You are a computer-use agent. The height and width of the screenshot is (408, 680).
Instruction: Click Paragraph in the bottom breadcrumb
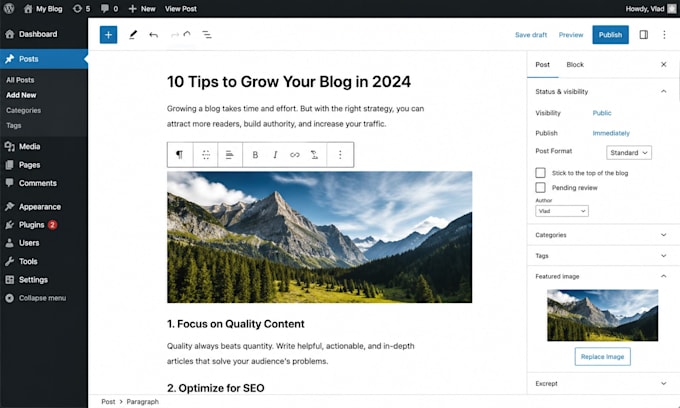coord(143,401)
